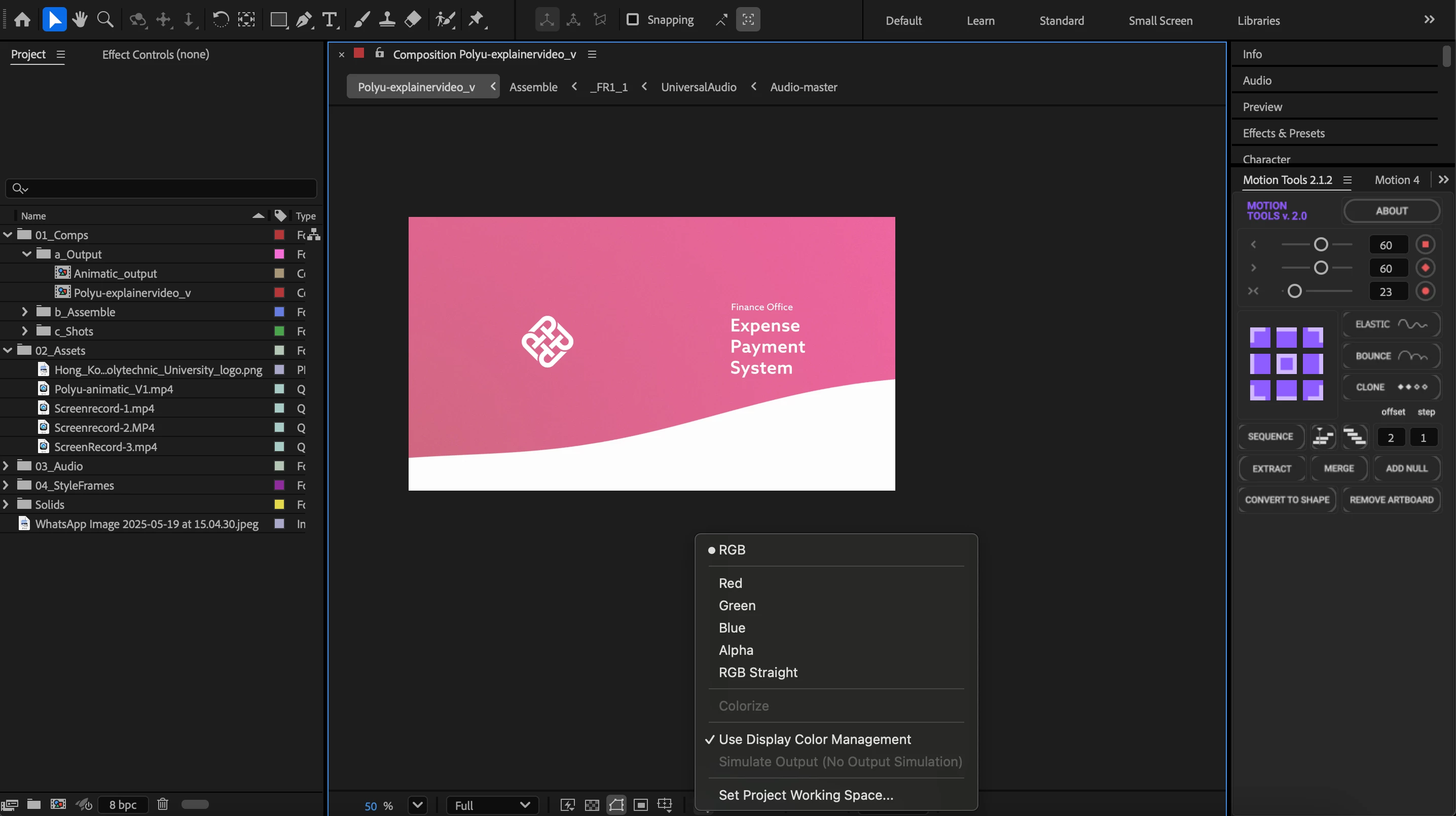Viewport: 1456px width, 816px height.
Task: Toggle Use Display Color Management option
Action: coord(815,739)
